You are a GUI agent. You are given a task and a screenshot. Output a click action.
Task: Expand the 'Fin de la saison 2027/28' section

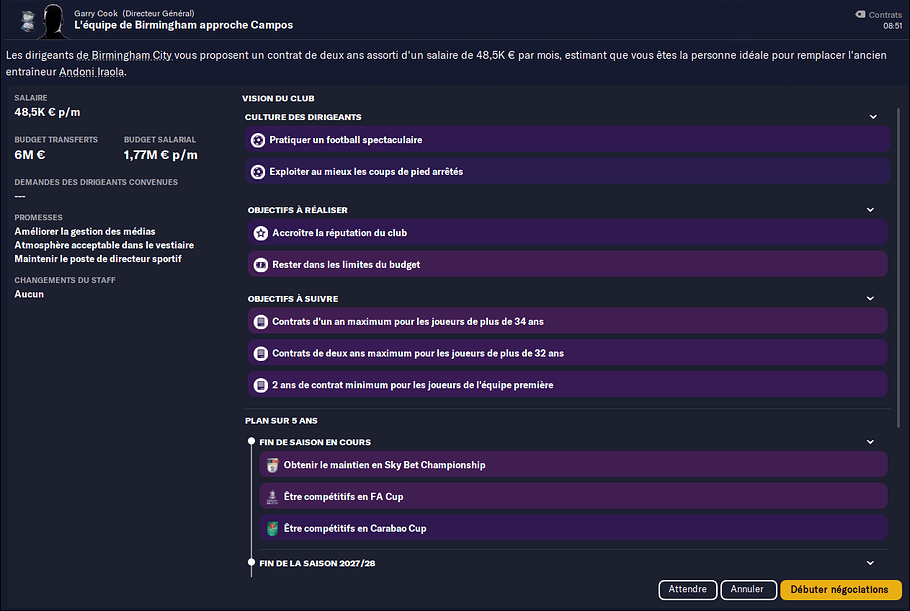point(870,563)
